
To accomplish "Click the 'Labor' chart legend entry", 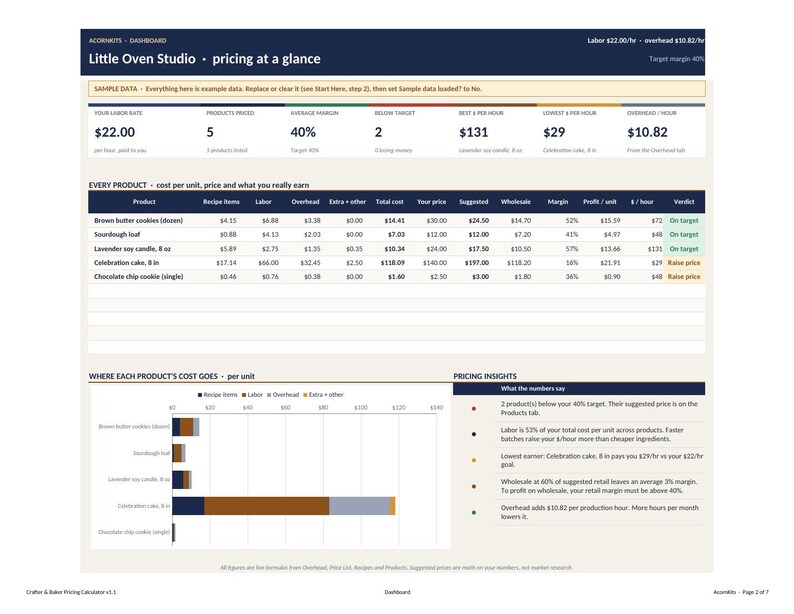I will (252, 394).
